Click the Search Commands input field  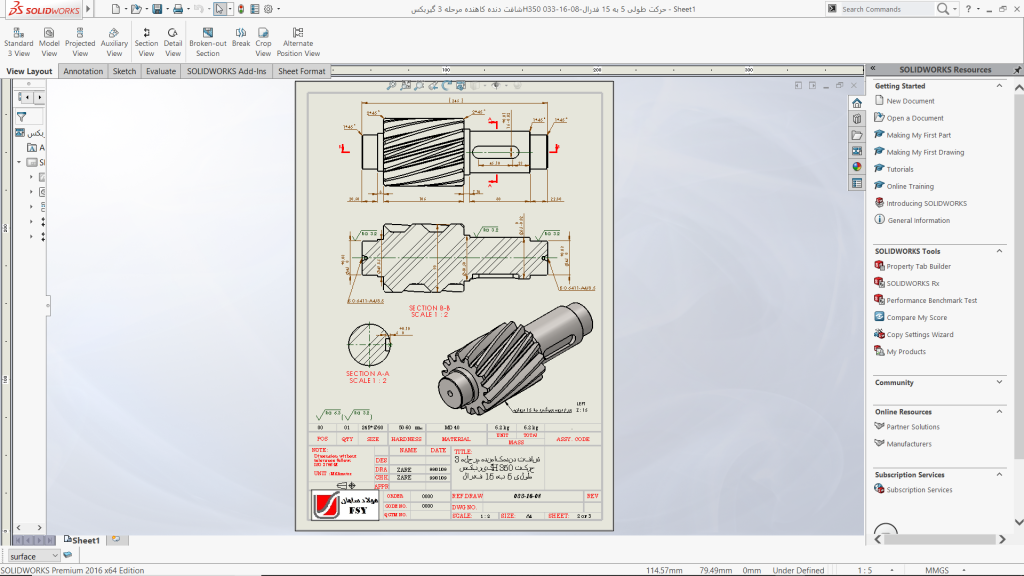(886, 9)
